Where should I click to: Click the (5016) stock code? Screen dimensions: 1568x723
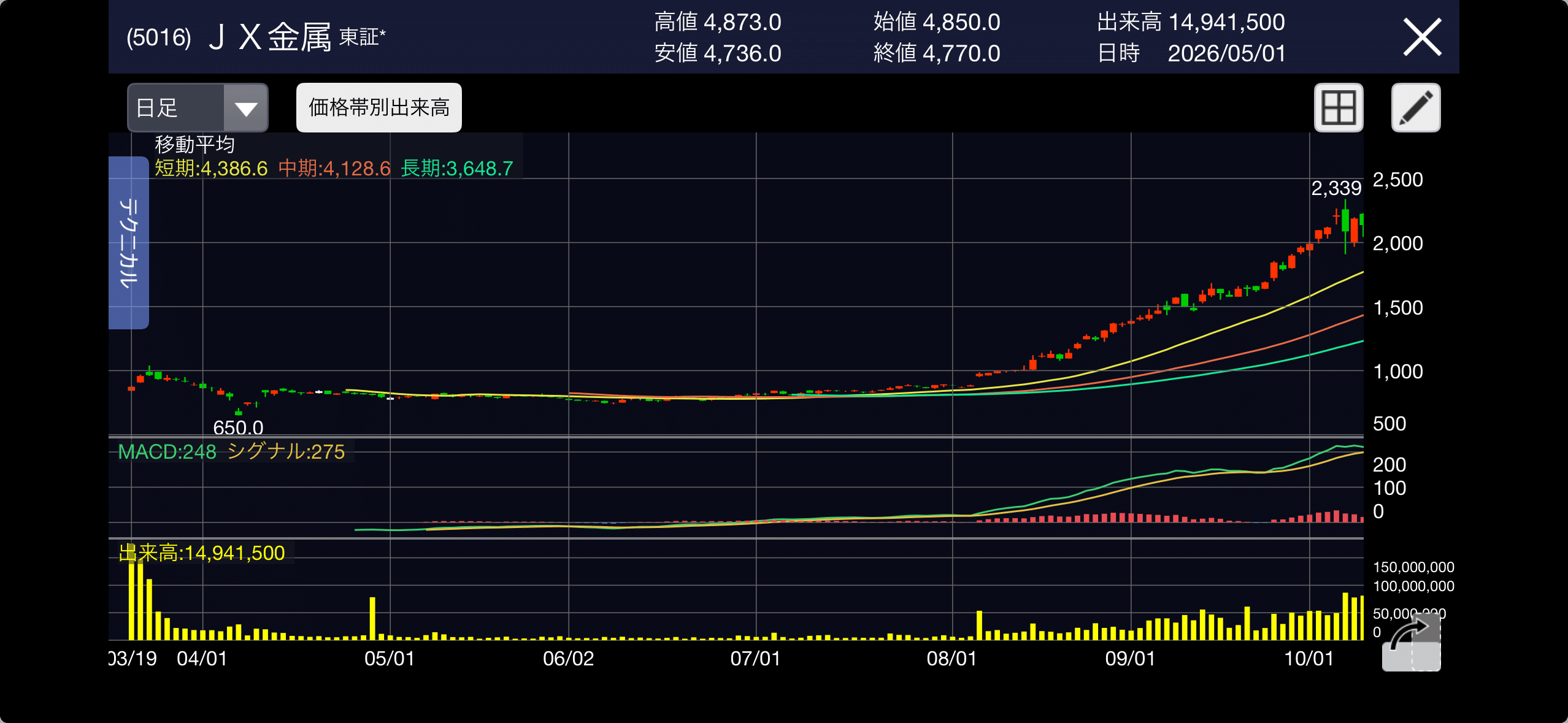(159, 37)
